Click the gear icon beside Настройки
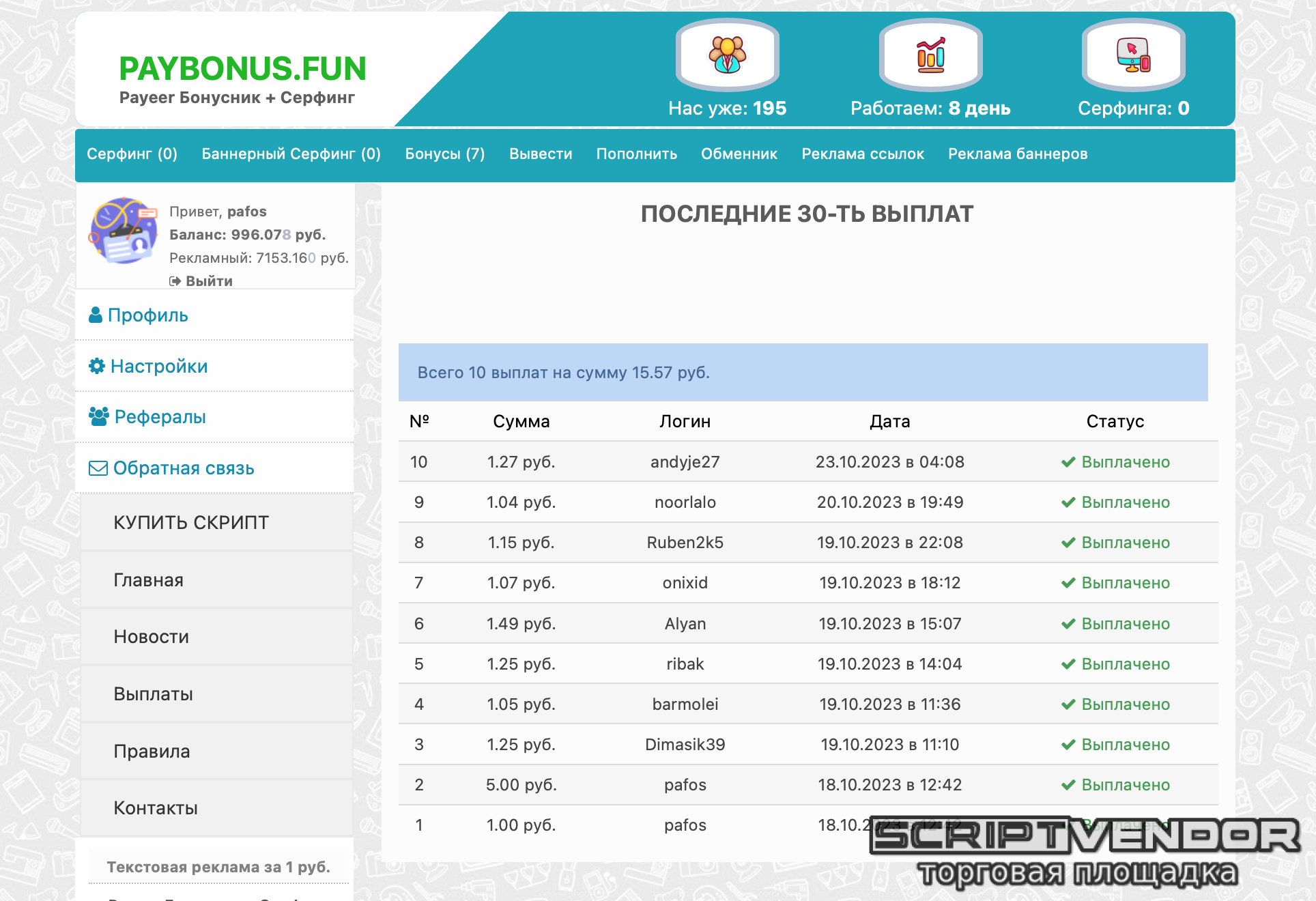This screenshot has width=1316, height=901. click(x=97, y=367)
